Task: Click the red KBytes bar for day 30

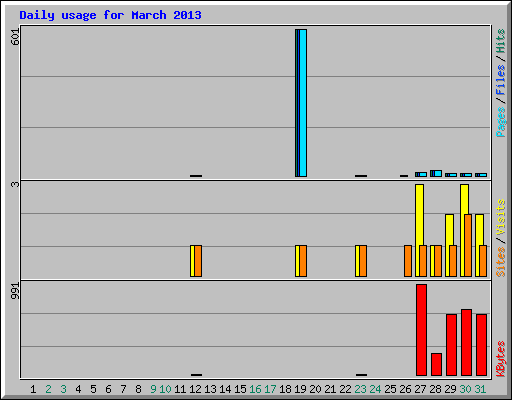Action: 466,342
